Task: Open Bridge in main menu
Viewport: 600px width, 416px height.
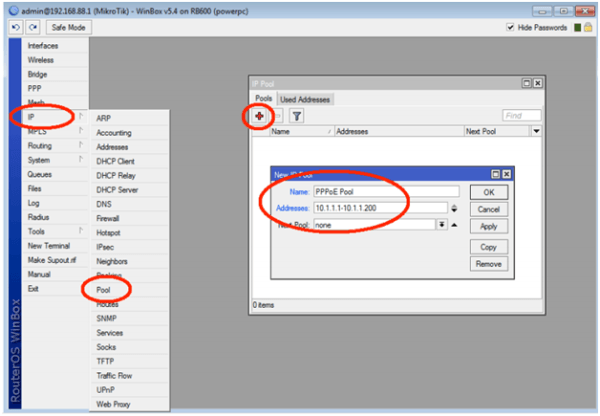Action: coord(55,74)
